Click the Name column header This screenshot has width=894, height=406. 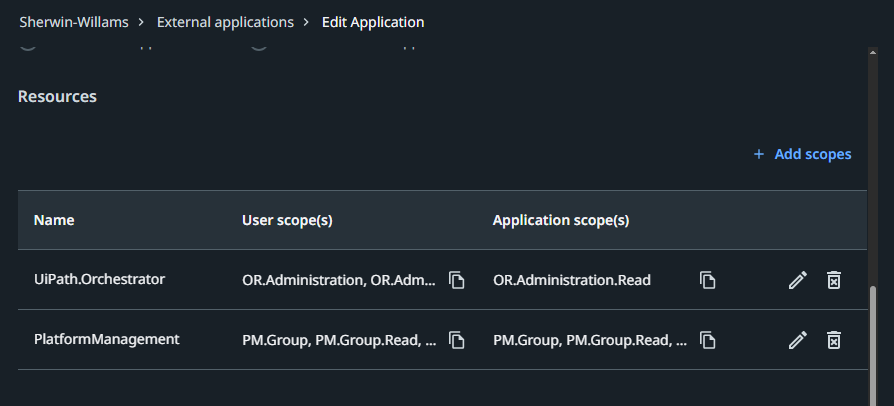(54, 220)
